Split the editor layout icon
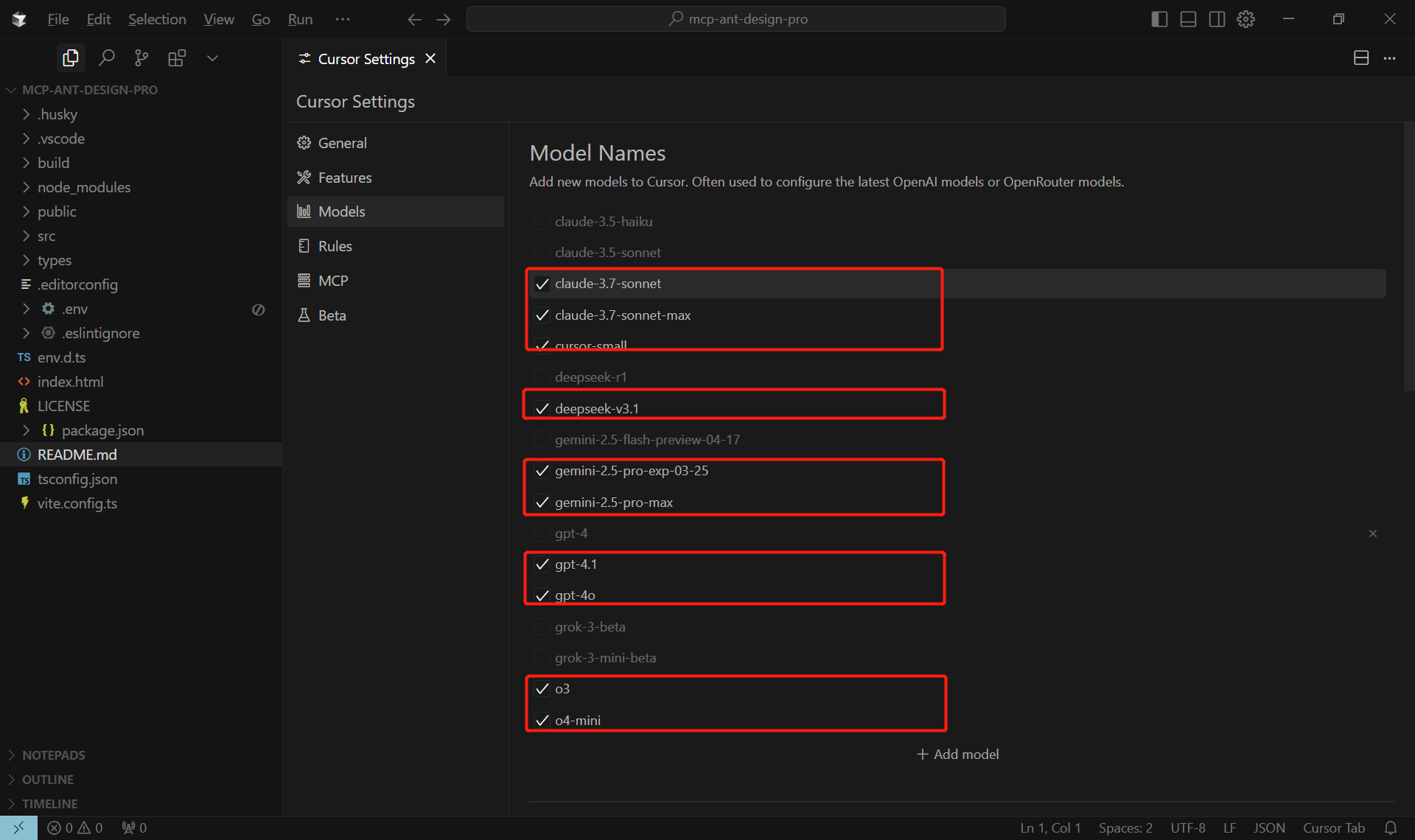 [x=1361, y=58]
